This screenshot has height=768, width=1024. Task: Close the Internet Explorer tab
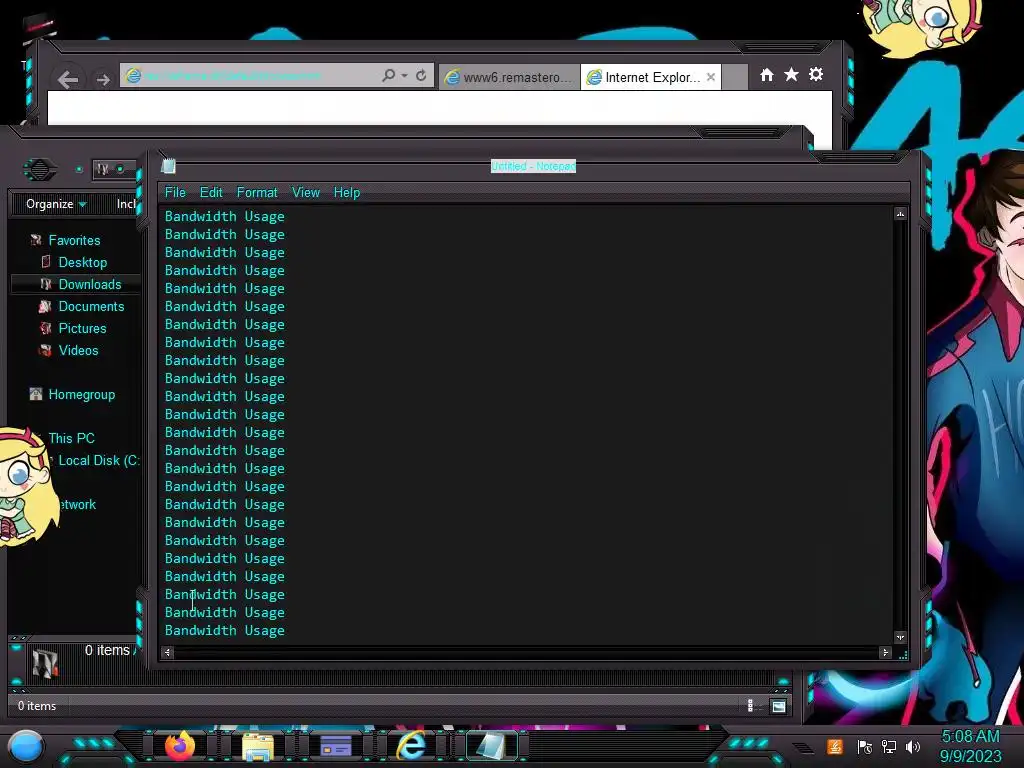(x=711, y=77)
